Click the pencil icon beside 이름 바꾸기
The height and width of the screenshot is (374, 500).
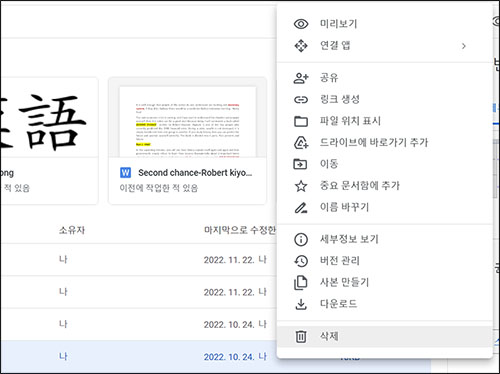point(301,207)
